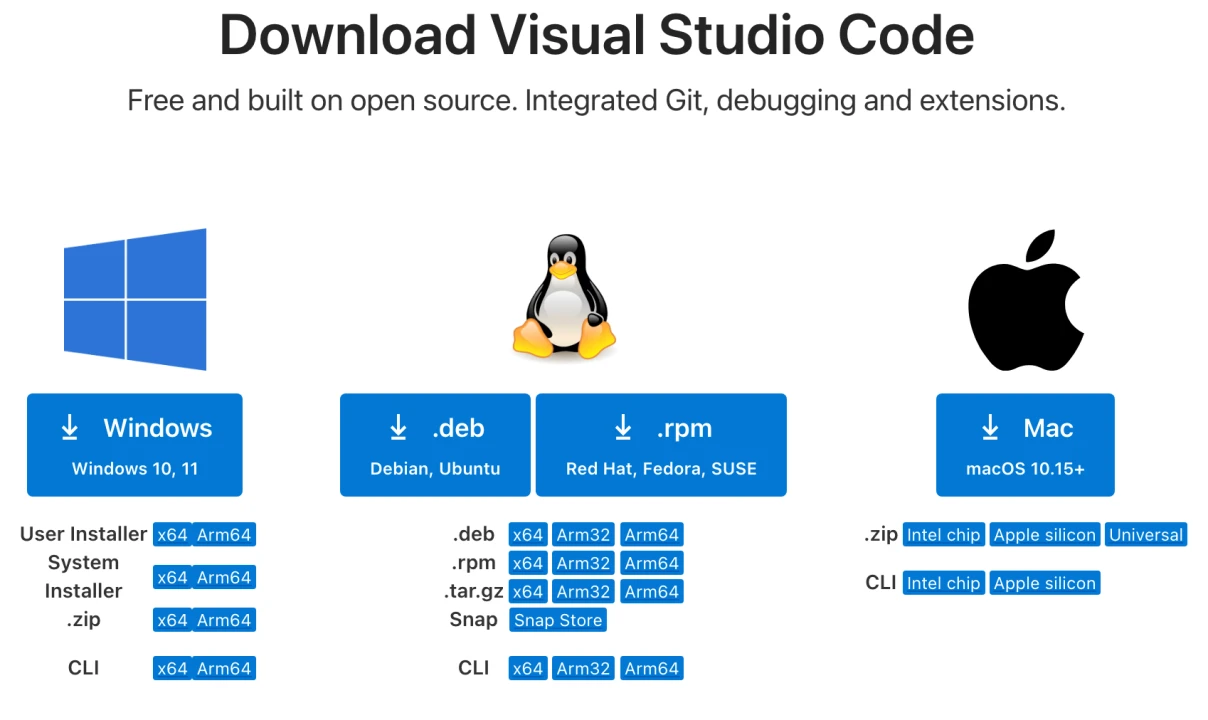Click the Apple logo icon

[1026, 301]
